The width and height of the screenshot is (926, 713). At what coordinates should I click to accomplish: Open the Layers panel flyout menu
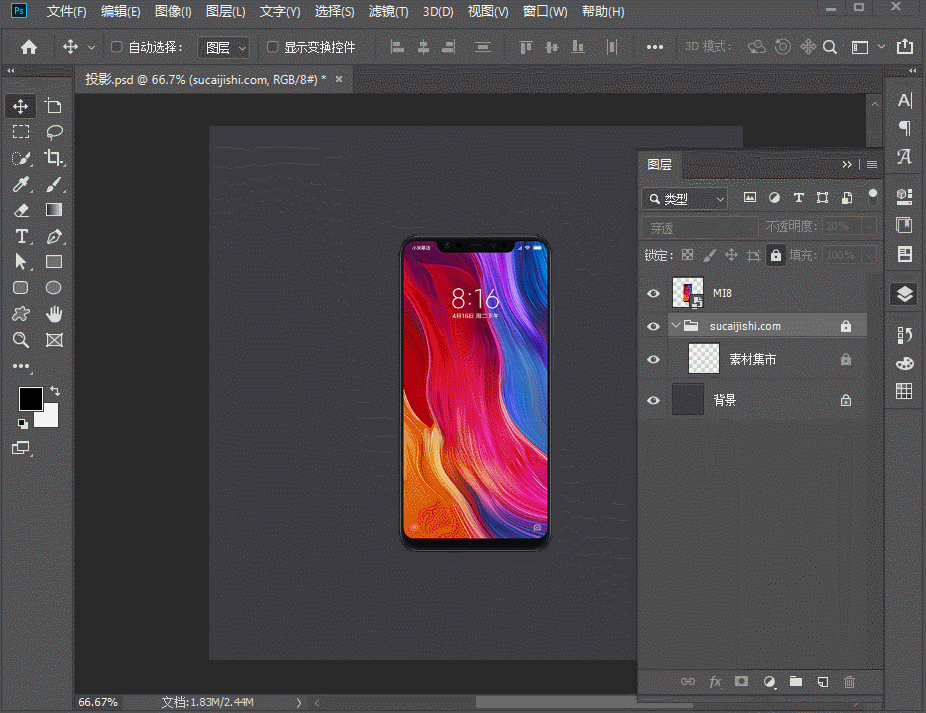(x=872, y=164)
